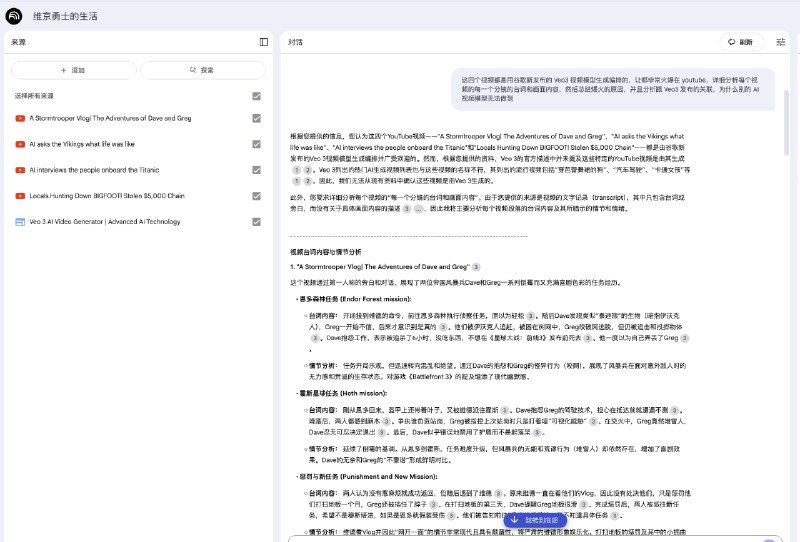
Task: Select the 对话 panel header
Action: coord(295,42)
